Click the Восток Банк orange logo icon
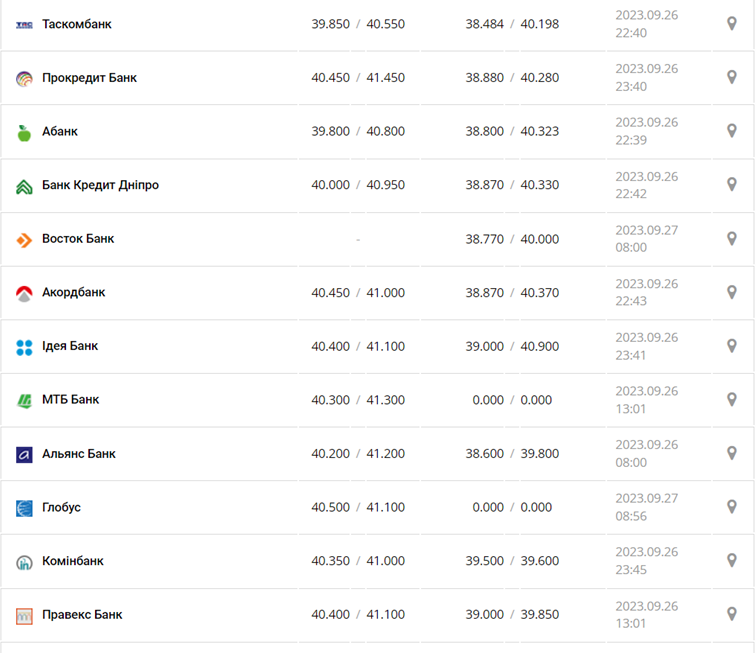The width and height of the screenshot is (756, 653). (x=25, y=240)
